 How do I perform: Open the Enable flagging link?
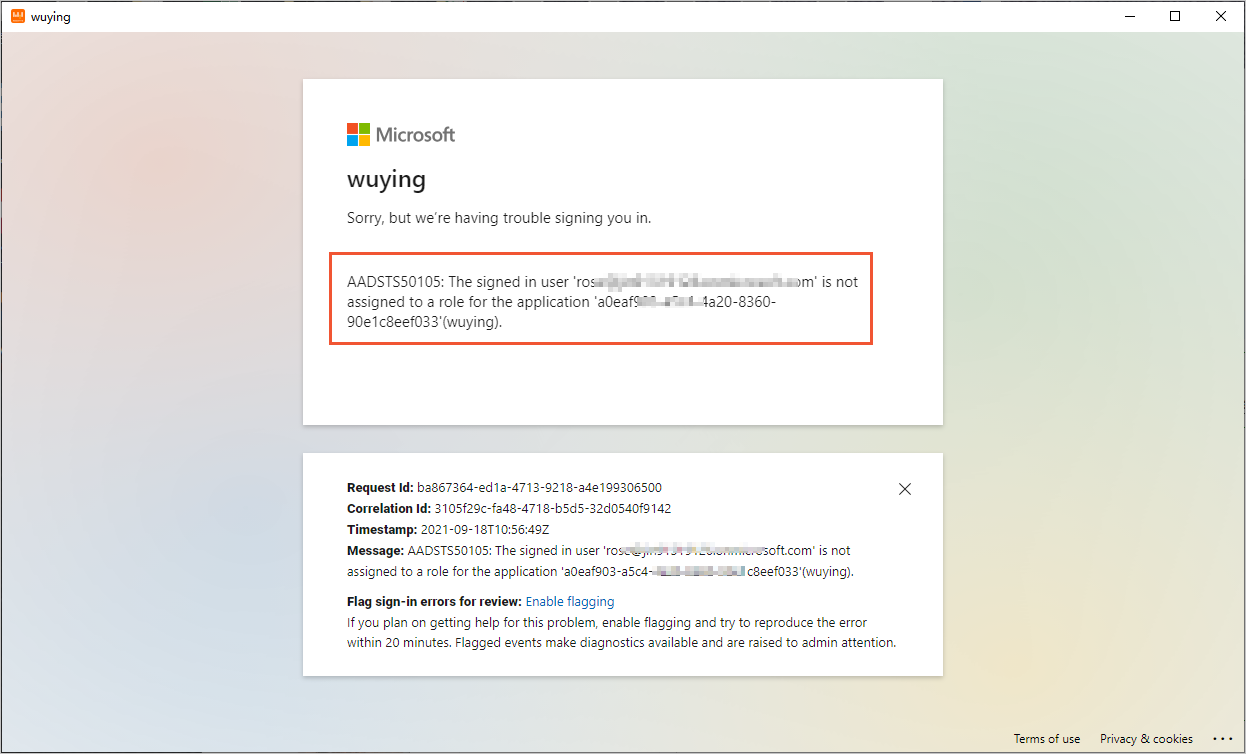pos(570,602)
